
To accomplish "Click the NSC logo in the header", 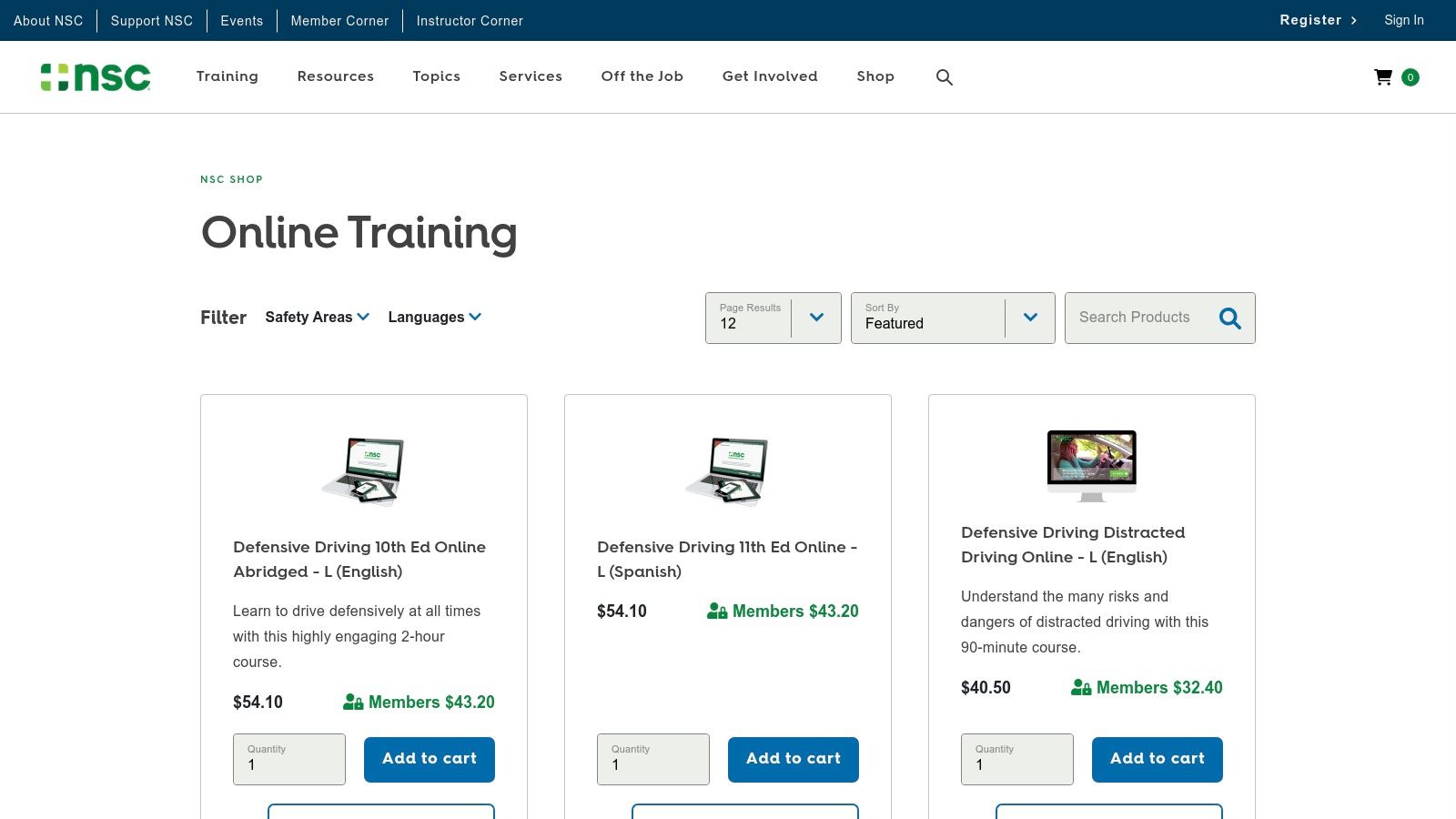I will (96, 77).
